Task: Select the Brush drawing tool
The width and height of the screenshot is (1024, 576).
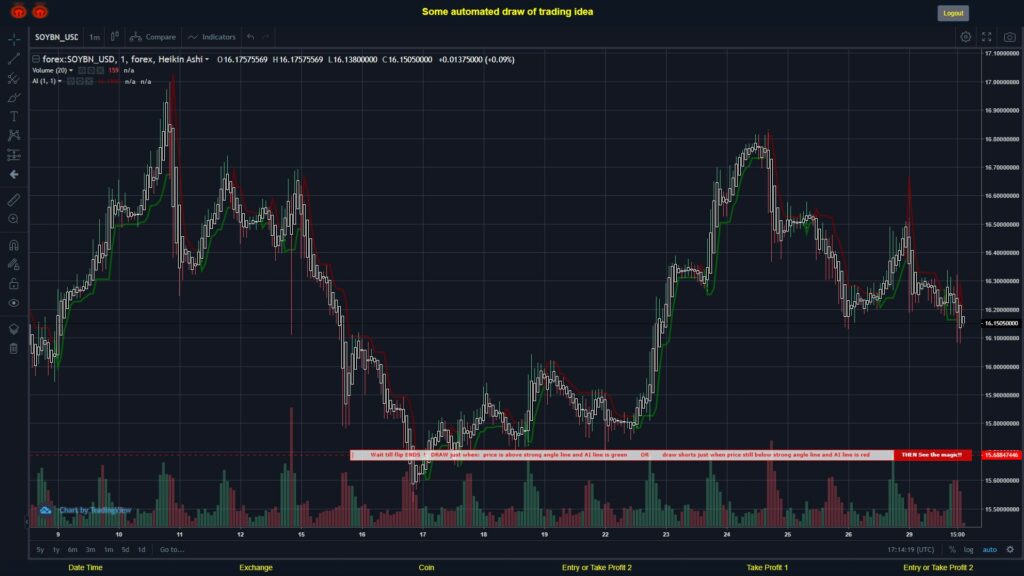Action: coord(13,99)
